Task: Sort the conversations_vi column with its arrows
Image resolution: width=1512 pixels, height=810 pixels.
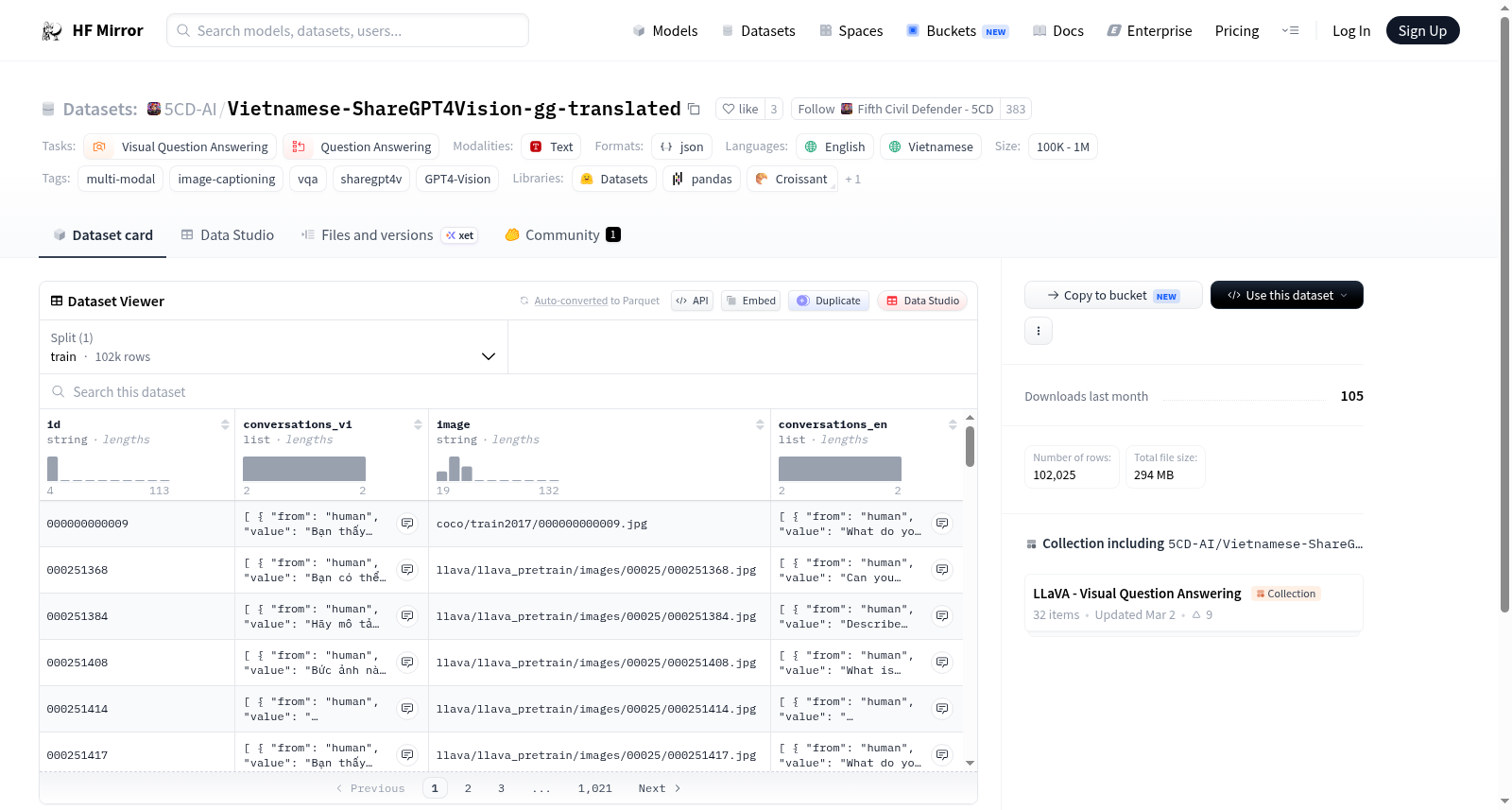Action: point(418,424)
